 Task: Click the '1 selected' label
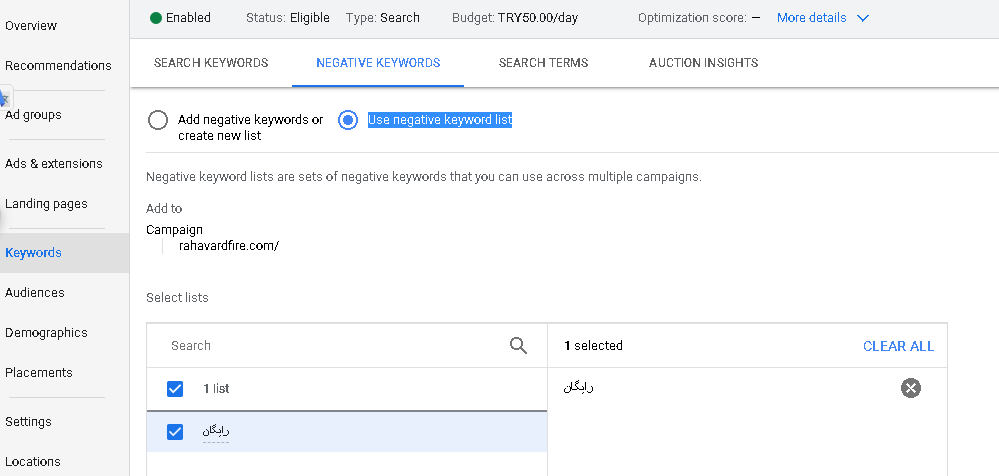tap(593, 345)
